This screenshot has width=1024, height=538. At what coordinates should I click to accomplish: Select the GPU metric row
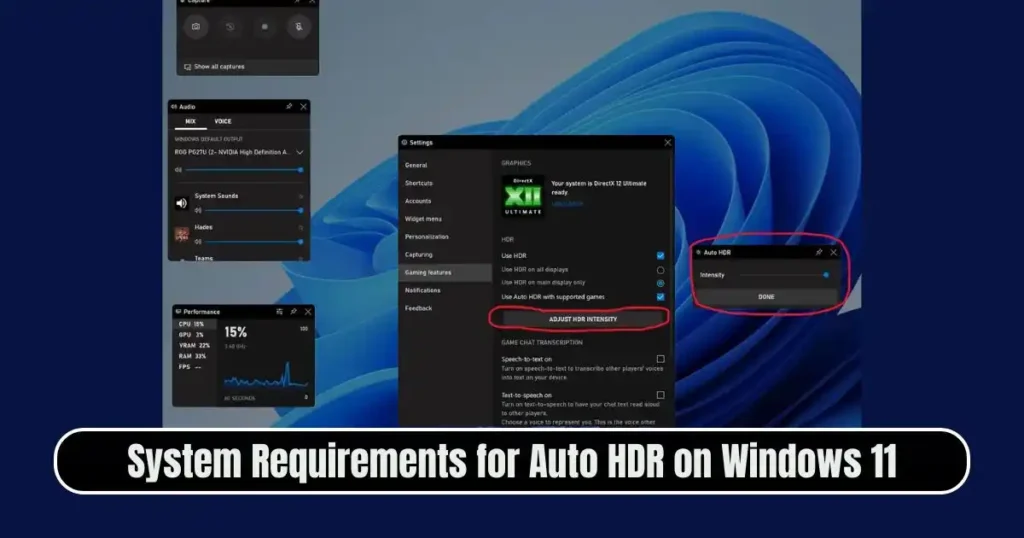[194, 334]
